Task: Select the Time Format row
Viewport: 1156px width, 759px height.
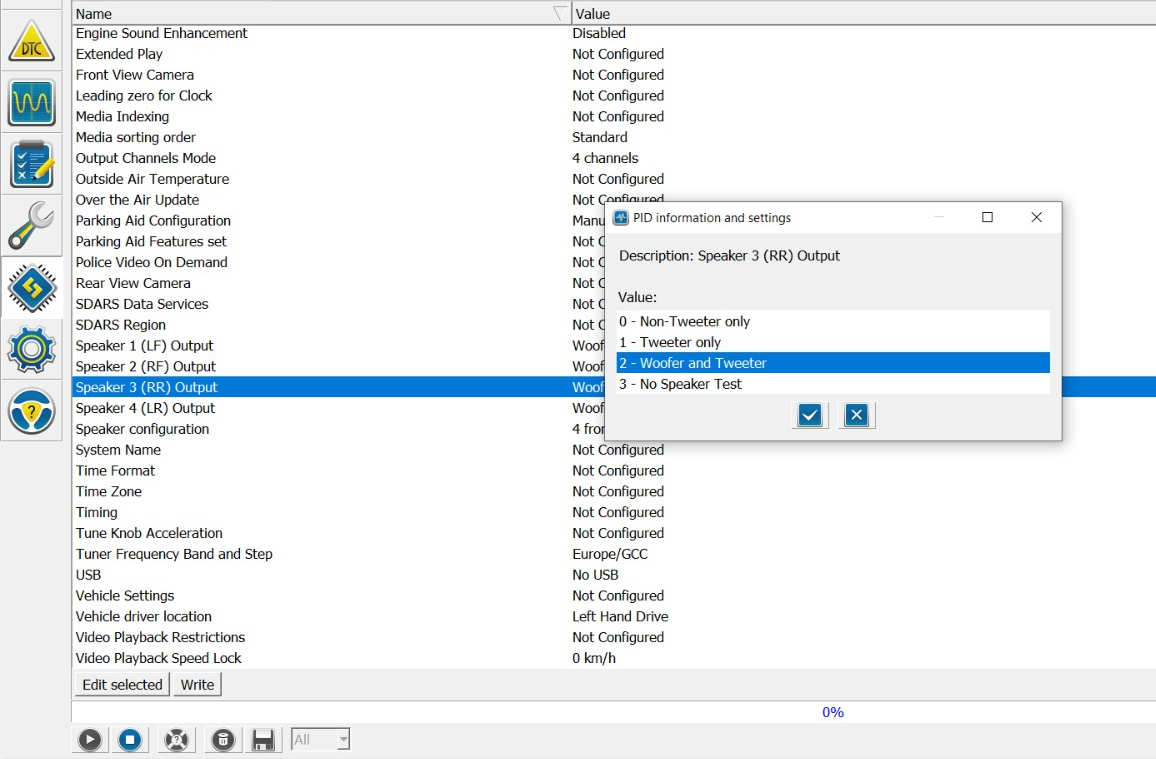Action: (x=614, y=470)
